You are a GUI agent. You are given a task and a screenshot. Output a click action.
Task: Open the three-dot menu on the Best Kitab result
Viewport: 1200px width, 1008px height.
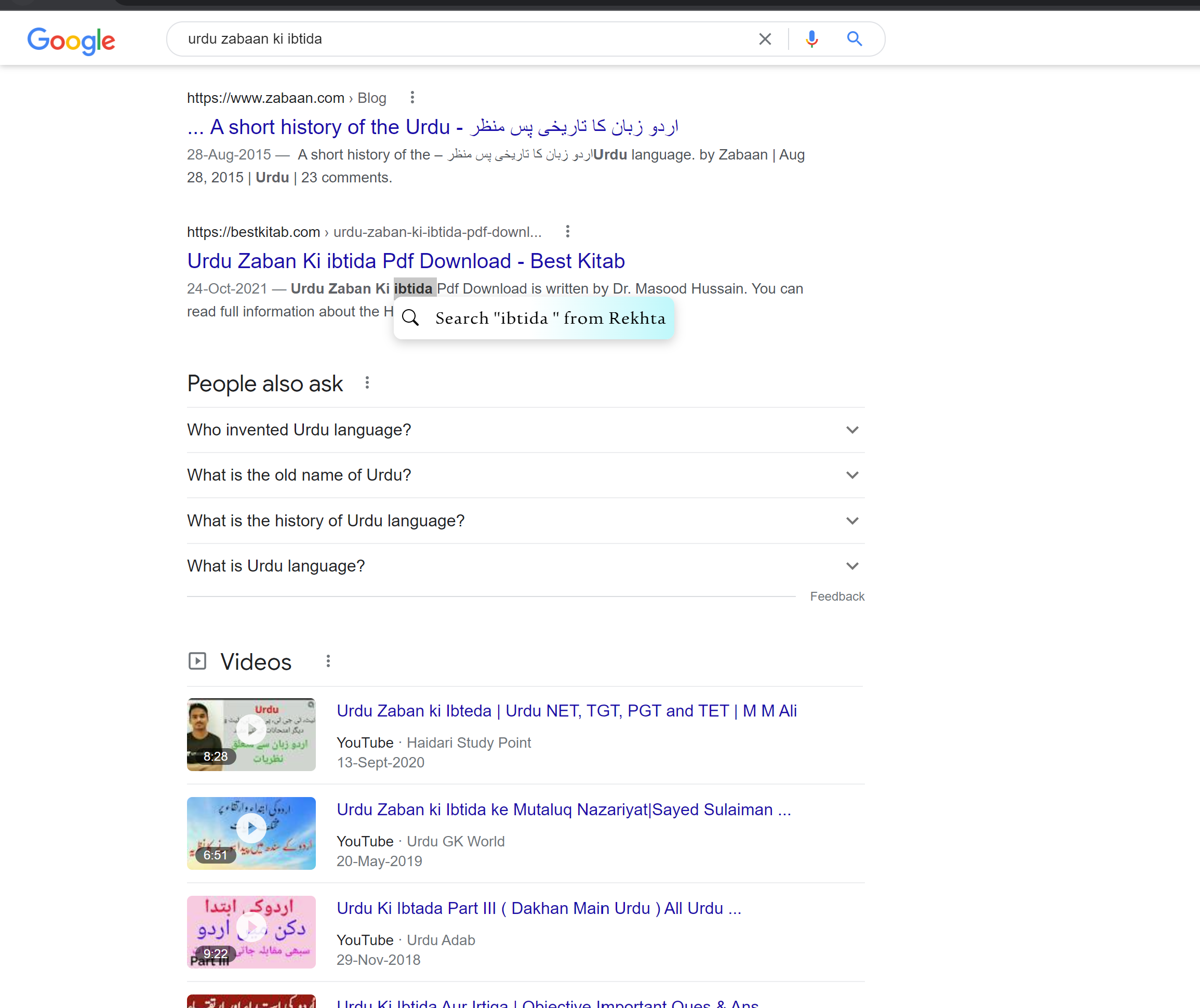567,231
